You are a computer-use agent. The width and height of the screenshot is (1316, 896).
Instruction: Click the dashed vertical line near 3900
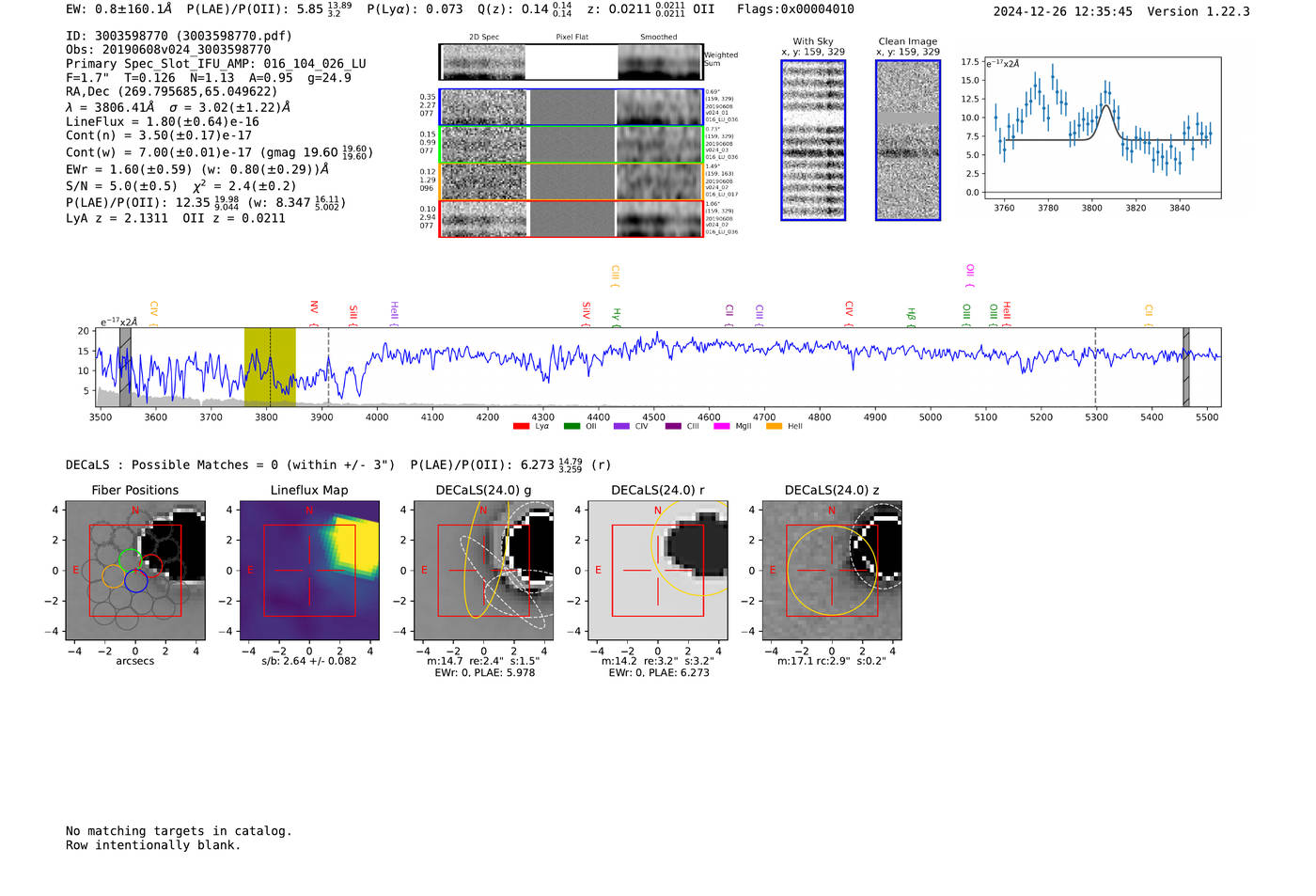[x=328, y=367]
